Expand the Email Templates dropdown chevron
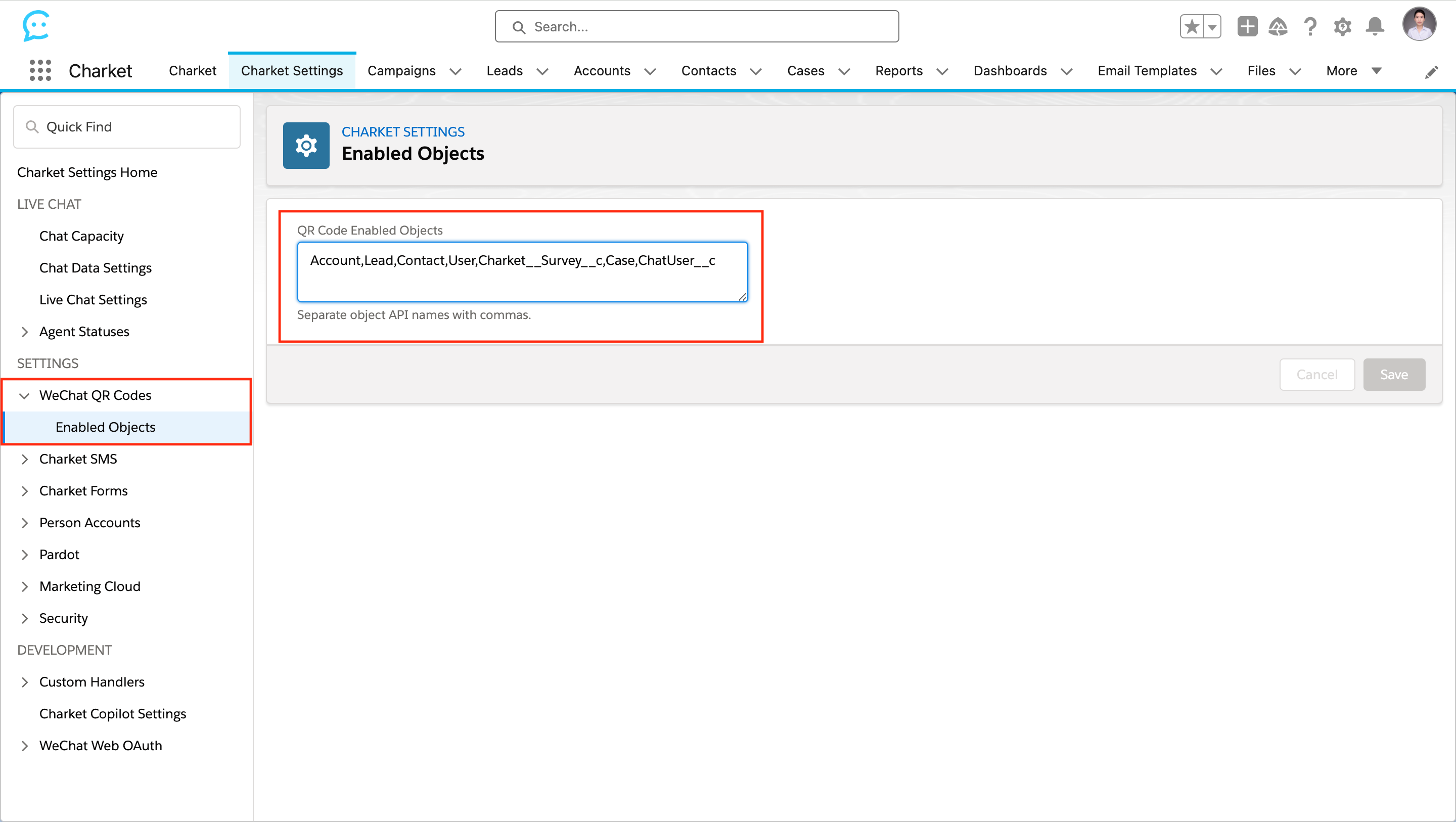Image resolution: width=1456 pixels, height=822 pixels. click(x=1216, y=72)
